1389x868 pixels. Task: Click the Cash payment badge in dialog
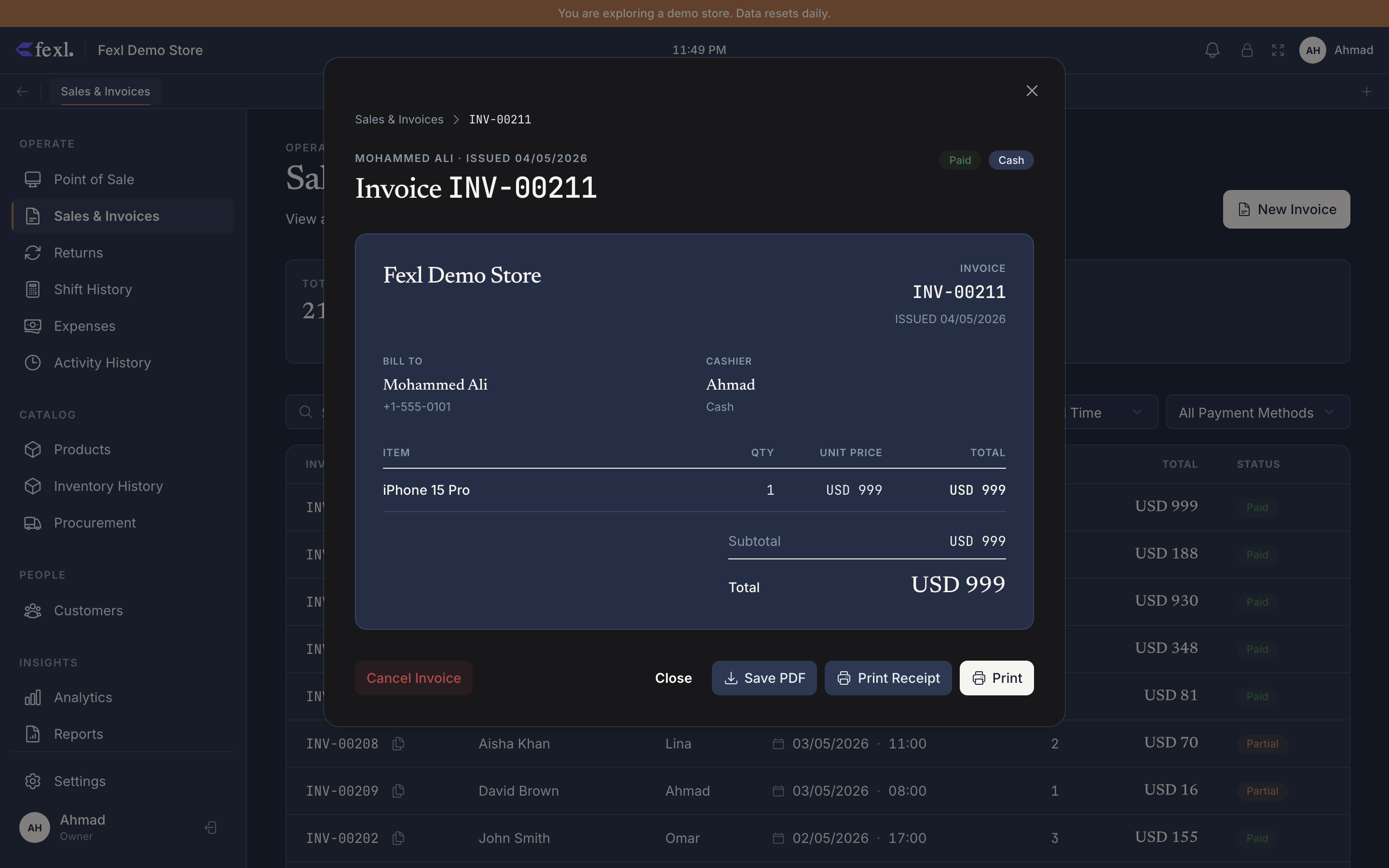[1011, 160]
